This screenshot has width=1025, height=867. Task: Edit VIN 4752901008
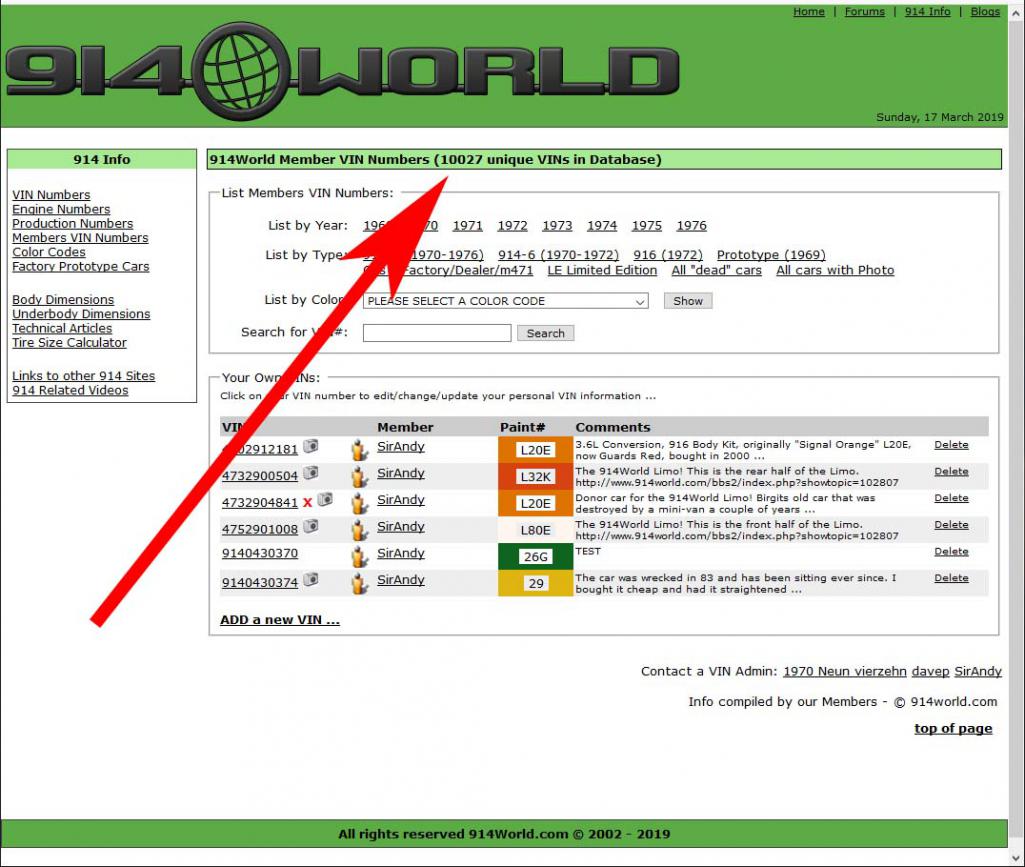[260, 530]
